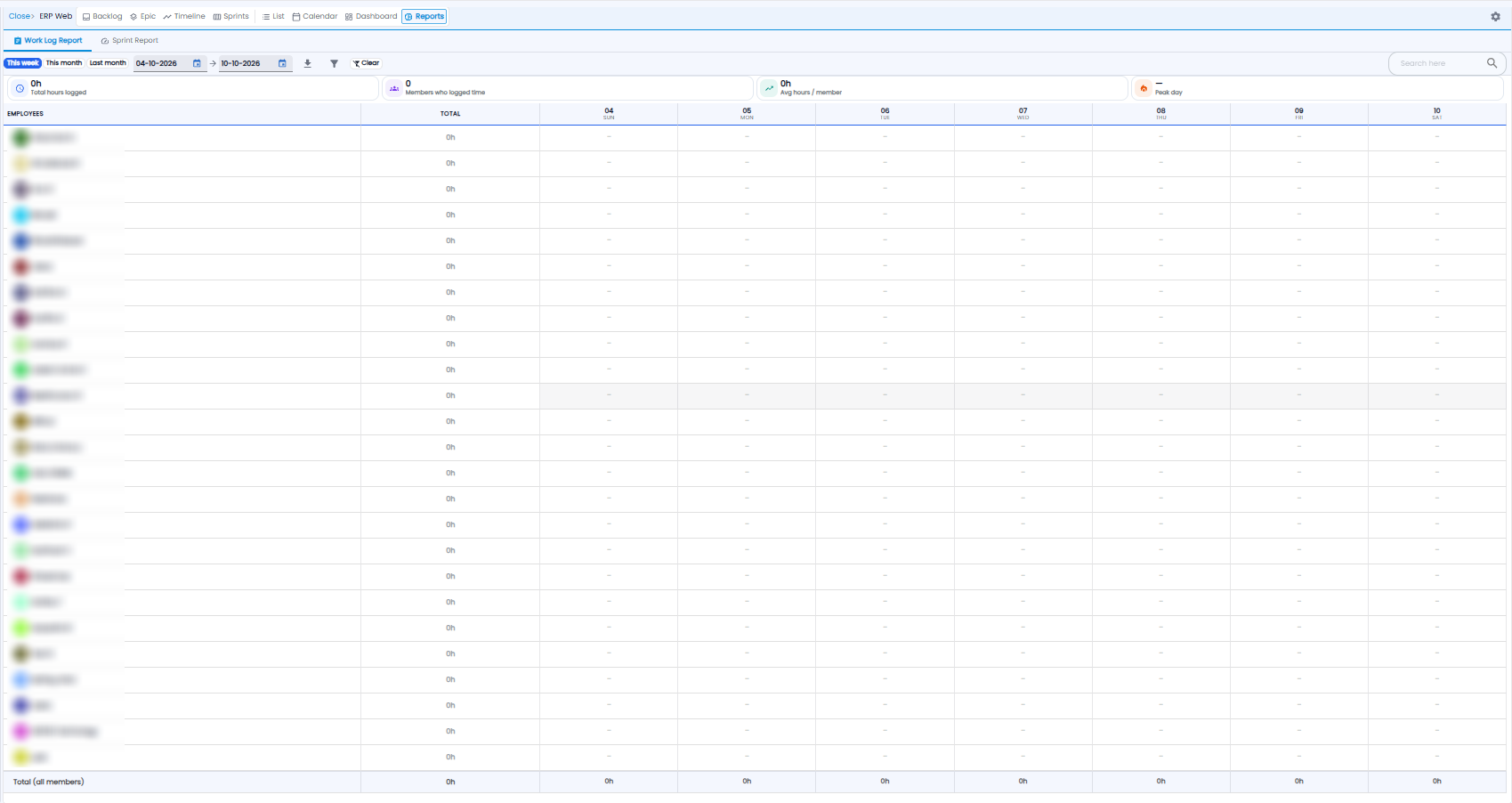
Task: Click the 04 SUN column header
Action: coord(609,114)
